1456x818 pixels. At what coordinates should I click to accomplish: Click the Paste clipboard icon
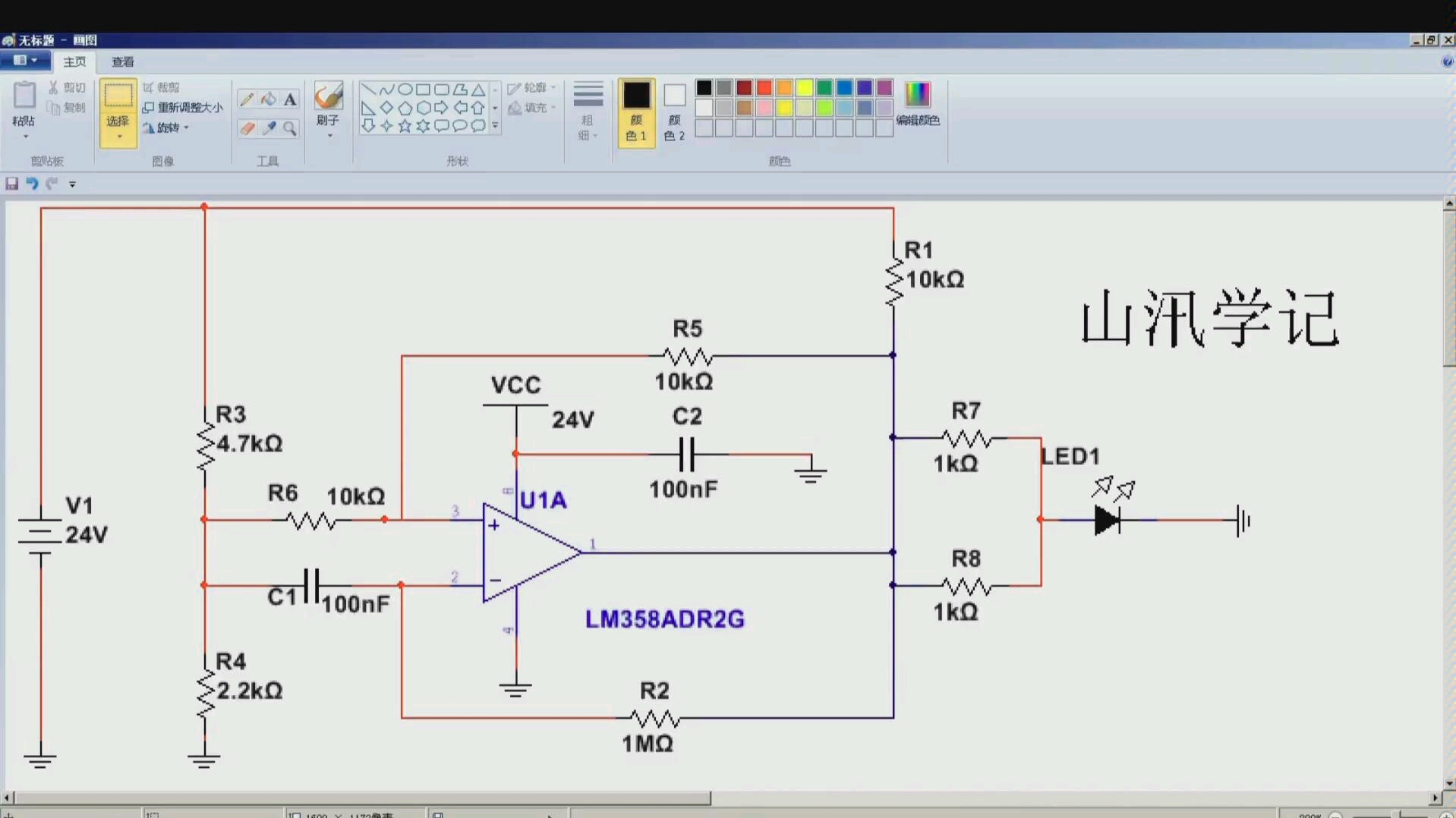click(24, 95)
